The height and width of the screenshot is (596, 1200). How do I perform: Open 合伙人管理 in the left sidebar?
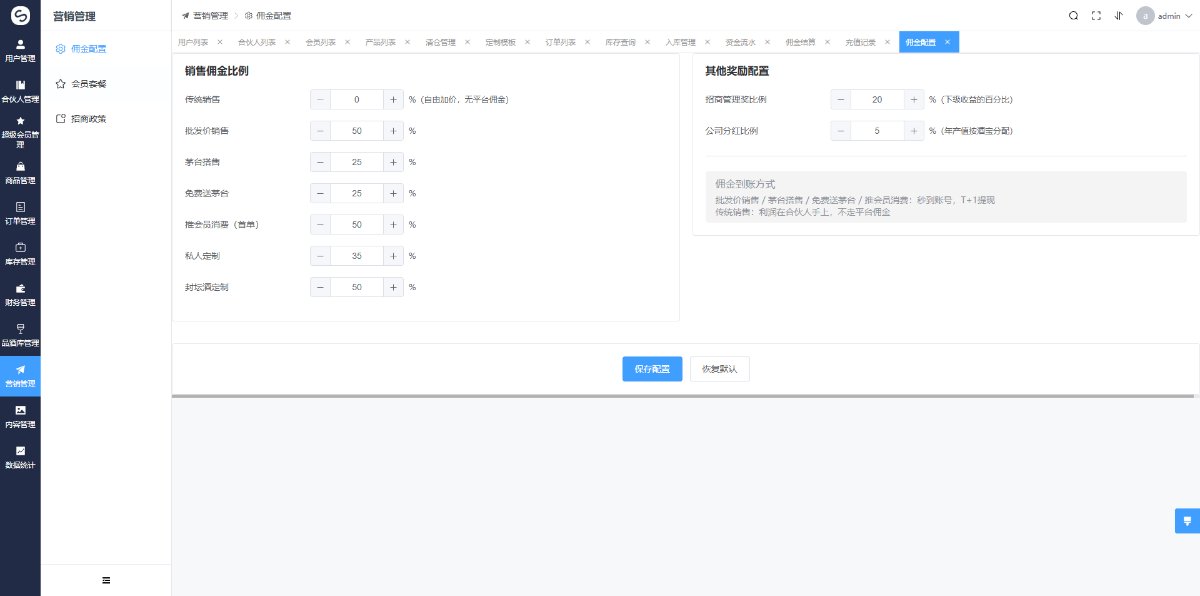pos(20,91)
